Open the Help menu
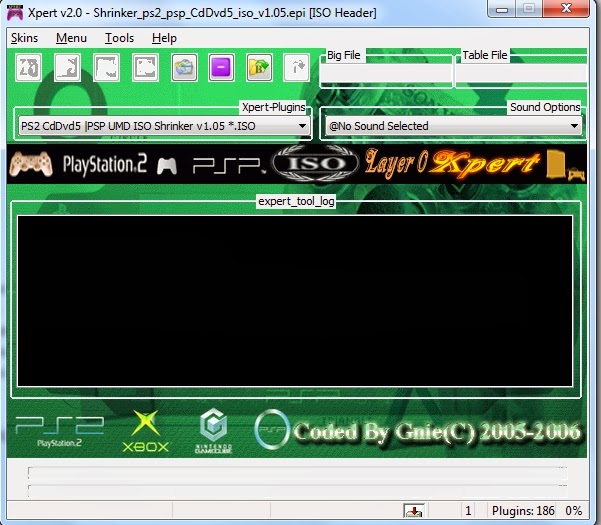This screenshot has height=525, width=601. pos(164,38)
